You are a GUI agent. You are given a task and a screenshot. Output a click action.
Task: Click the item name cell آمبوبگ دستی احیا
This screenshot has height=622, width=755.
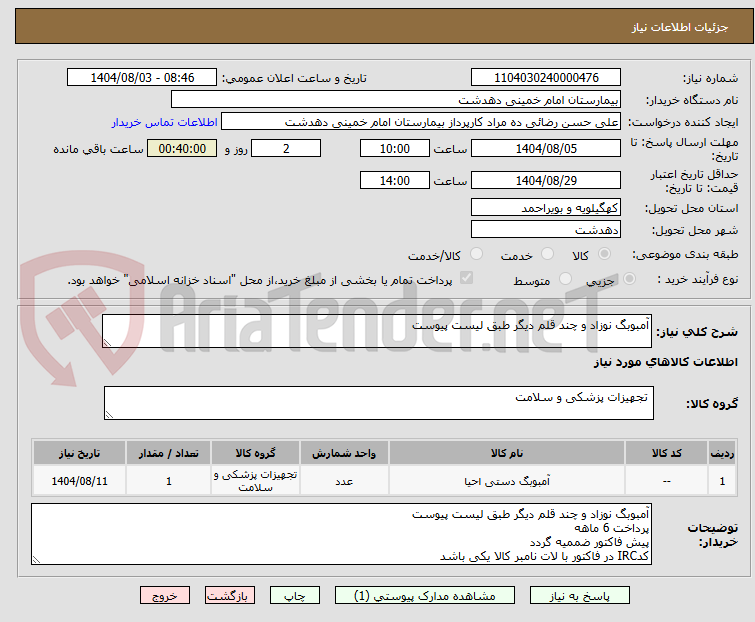[x=507, y=481]
